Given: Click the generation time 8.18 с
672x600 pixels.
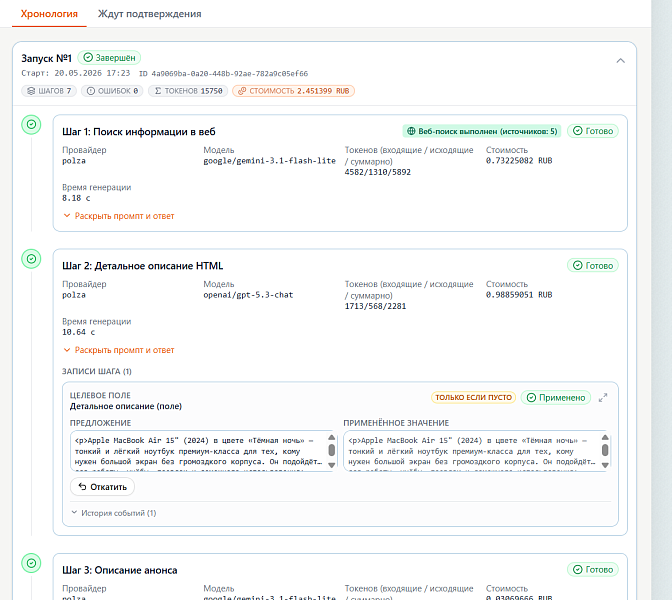Looking at the screenshot, I should point(76,198).
